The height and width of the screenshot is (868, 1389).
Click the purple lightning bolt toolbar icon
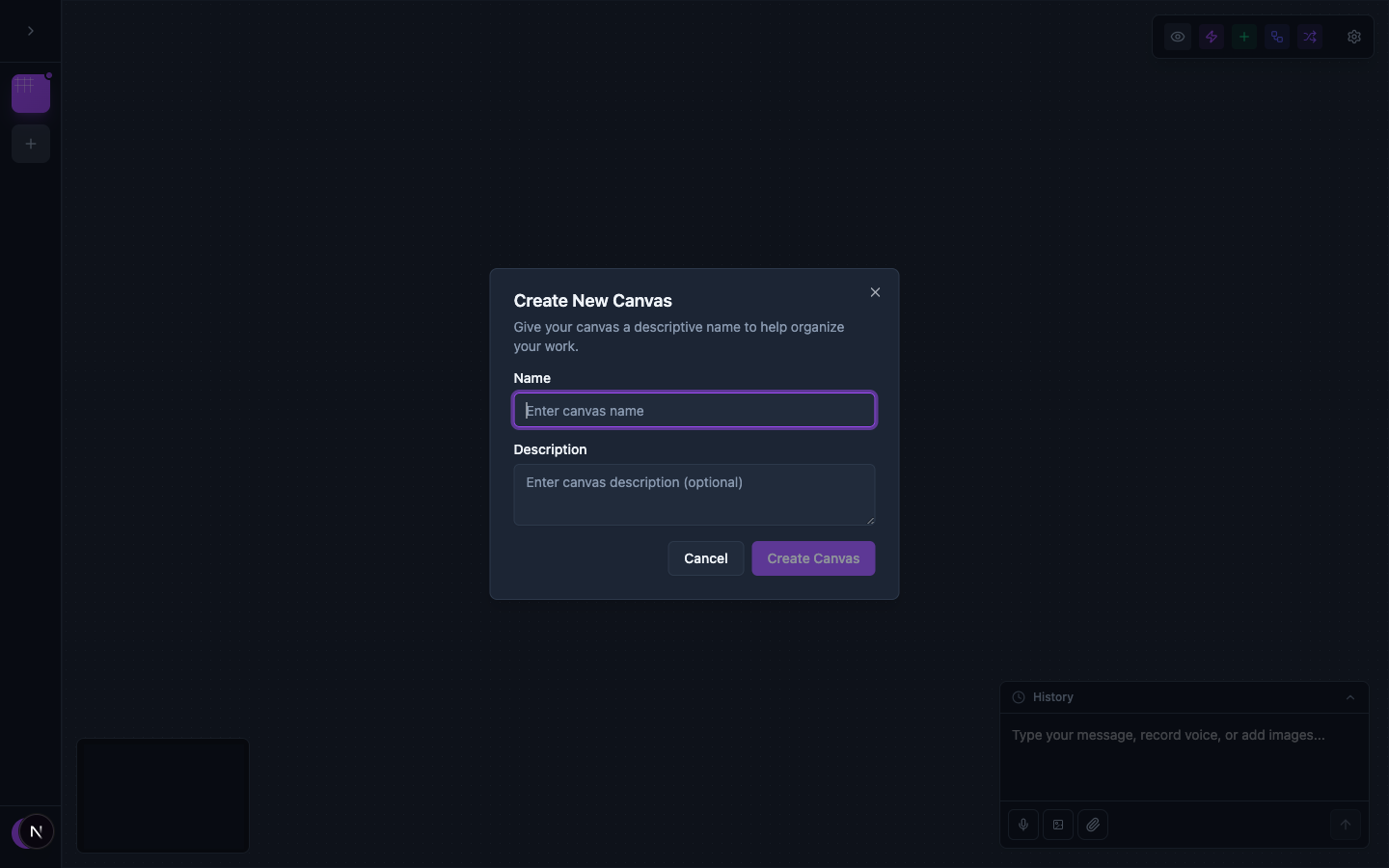(1211, 37)
